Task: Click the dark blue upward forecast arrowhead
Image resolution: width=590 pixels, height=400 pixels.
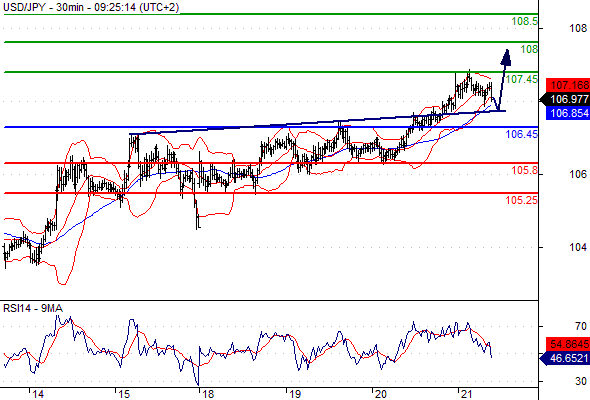Action: (x=506, y=58)
